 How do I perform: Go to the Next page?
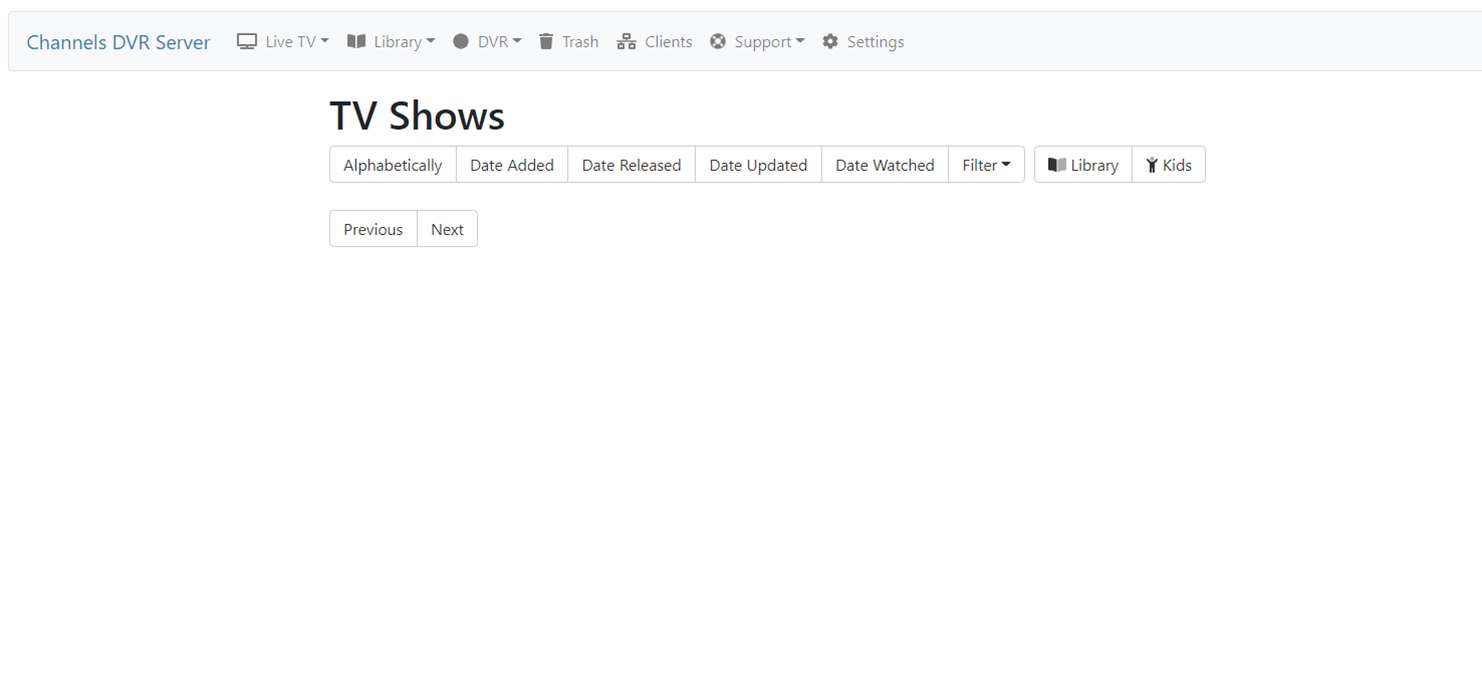pyautogui.click(x=447, y=229)
